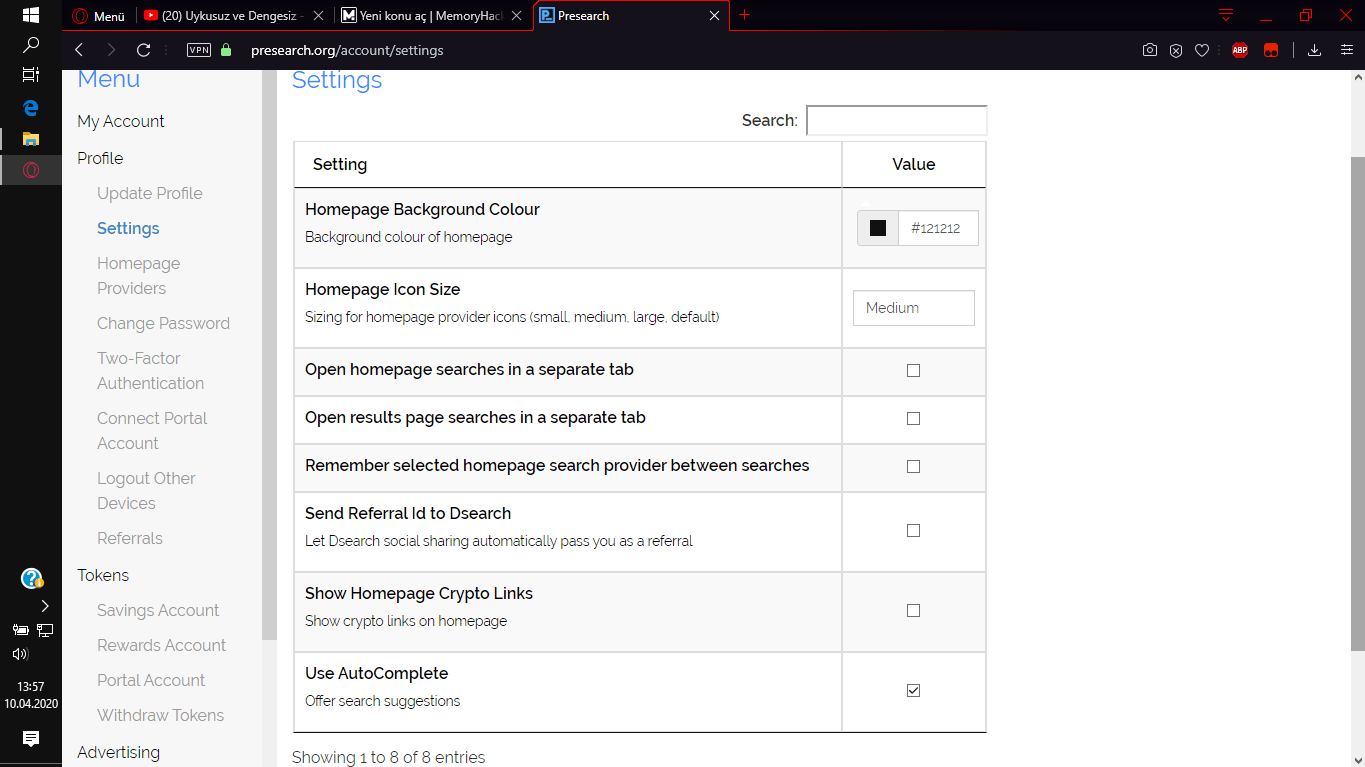Open Two-Factor Authentication settings
Image resolution: width=1365 pixels, height=767 pixels.
(x=151, y=371)
